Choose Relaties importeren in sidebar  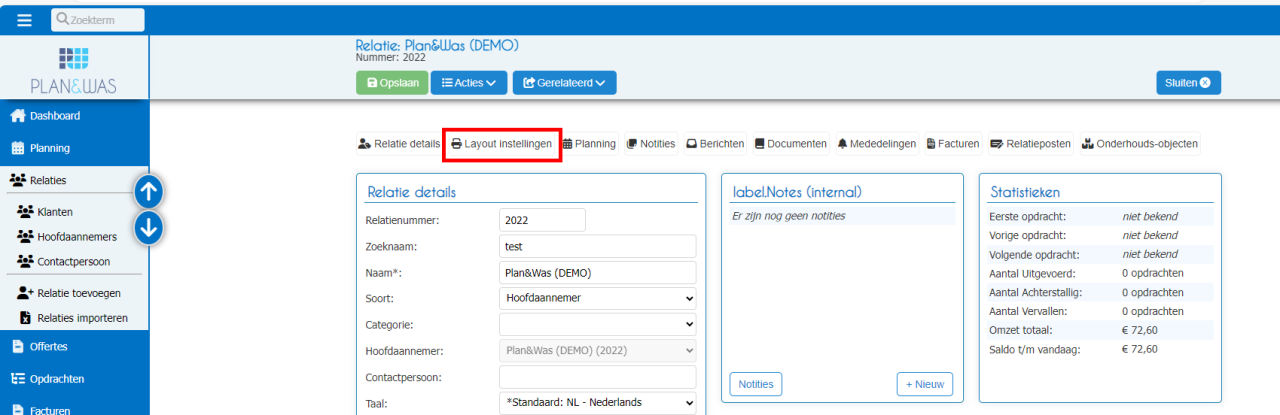(x=74, y=318)
